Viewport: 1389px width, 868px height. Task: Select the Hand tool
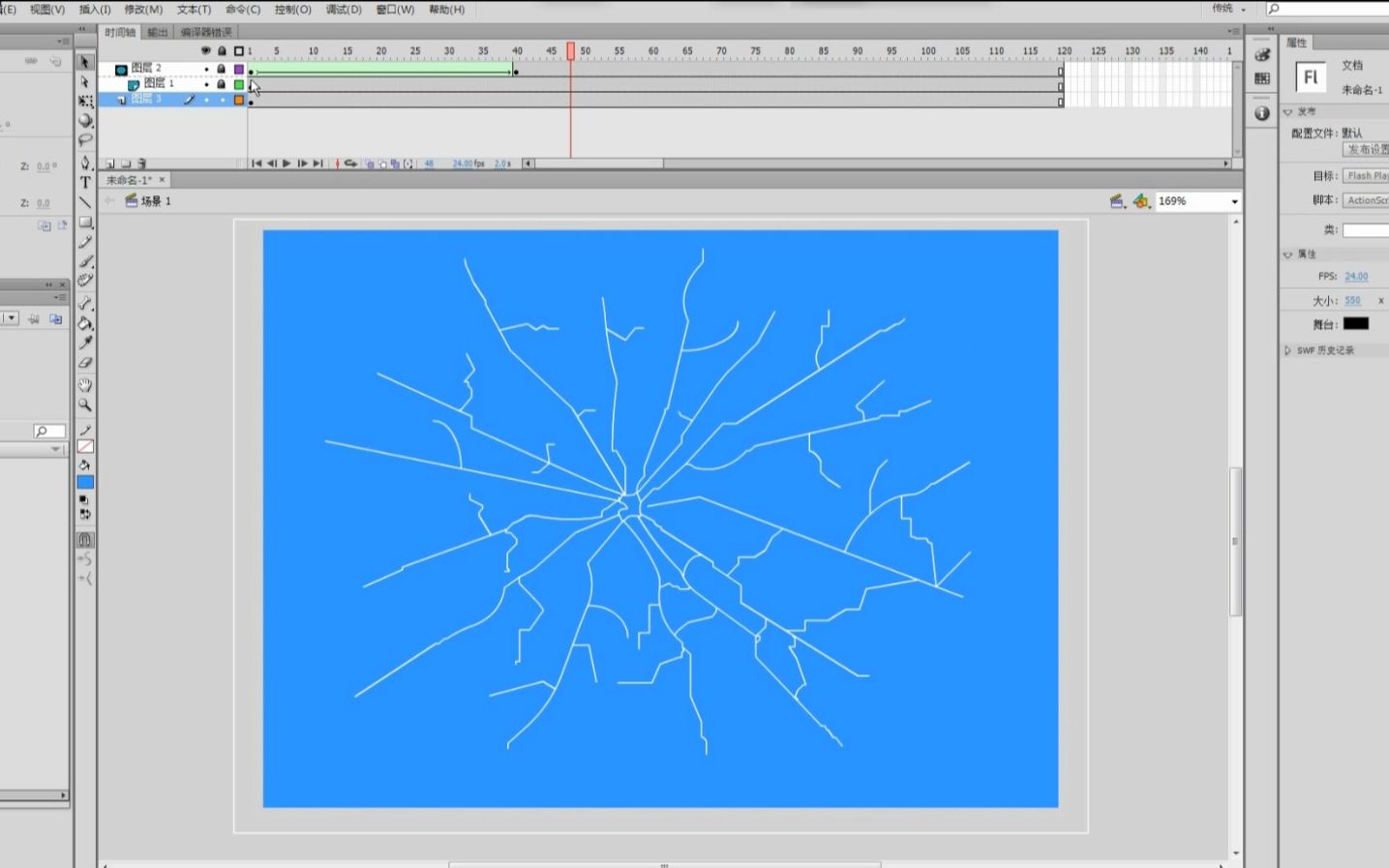85,385
